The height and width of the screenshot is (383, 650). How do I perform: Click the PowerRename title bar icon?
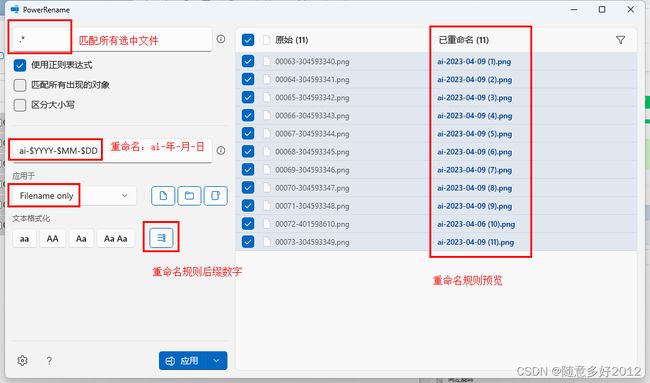coord(15,9)
